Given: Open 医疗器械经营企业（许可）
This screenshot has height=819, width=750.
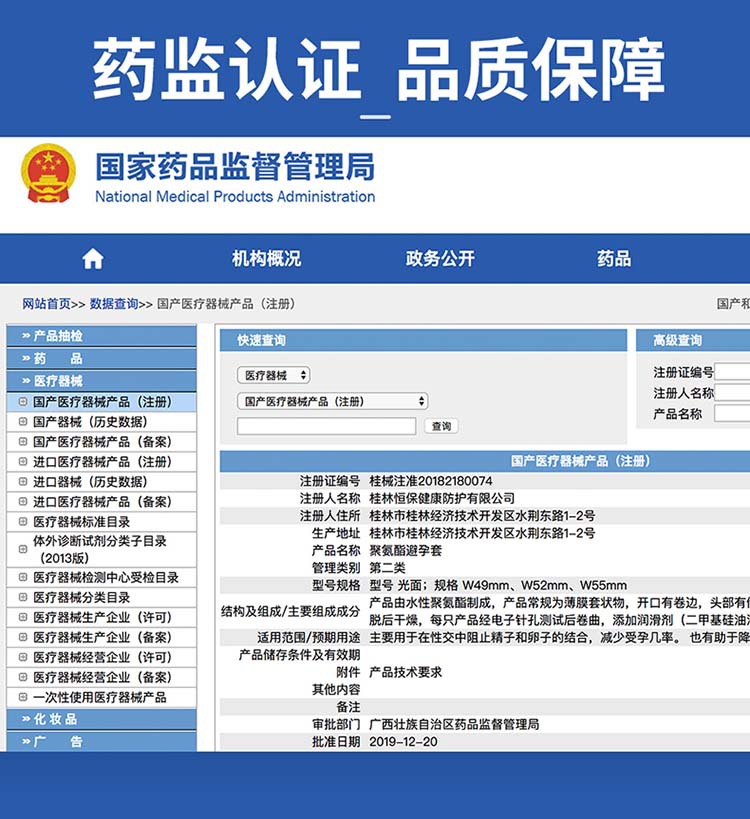Looking at the screenshot, I should tap(102, 657).
